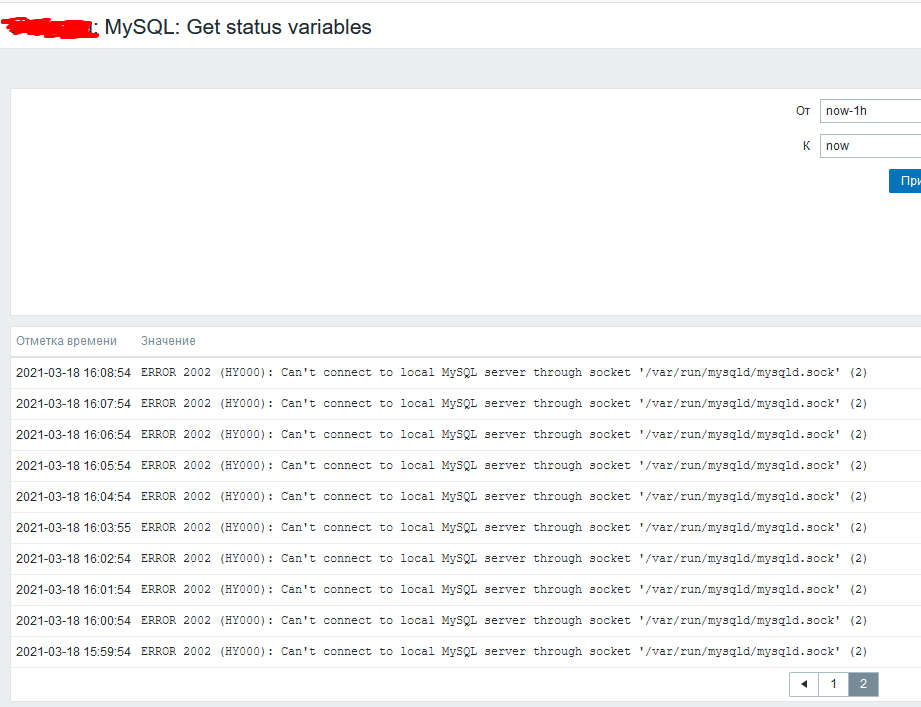Click the timestamp 2021-03-18 16:03:55
Image resolution: width=921 pixels, height=707 pixels.
point(73,528)
